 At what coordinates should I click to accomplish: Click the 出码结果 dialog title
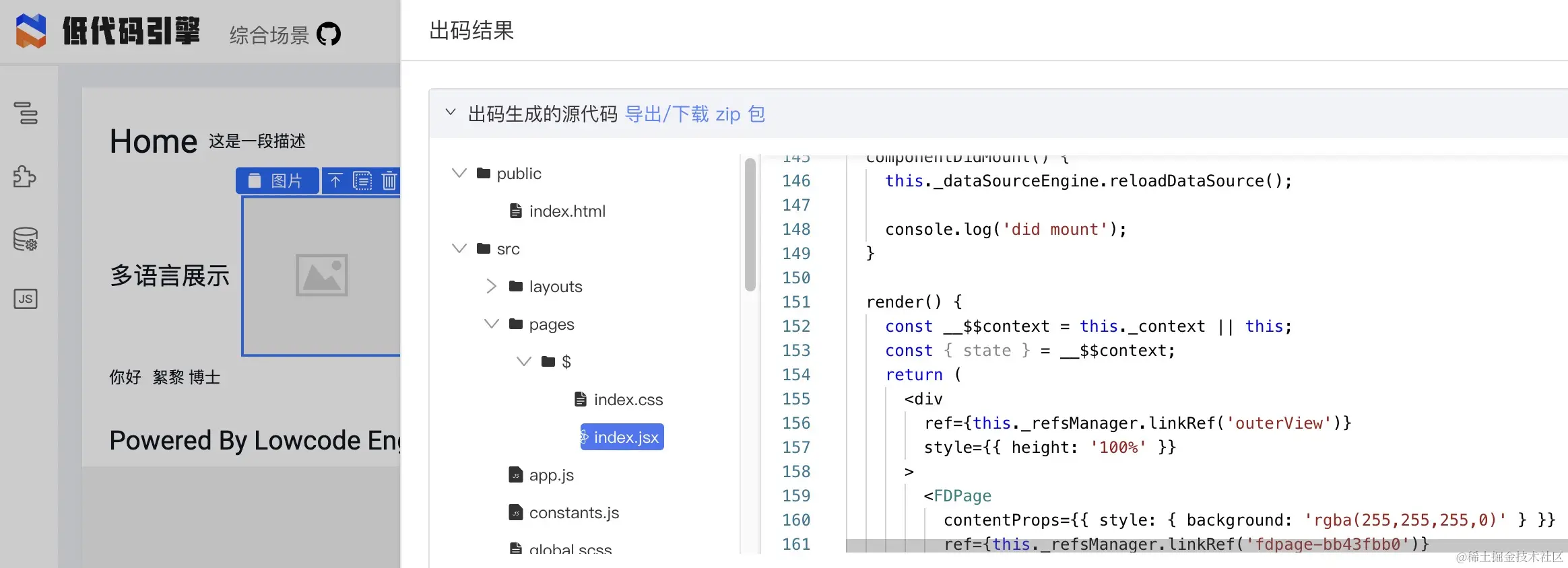(x=471, y=30)
